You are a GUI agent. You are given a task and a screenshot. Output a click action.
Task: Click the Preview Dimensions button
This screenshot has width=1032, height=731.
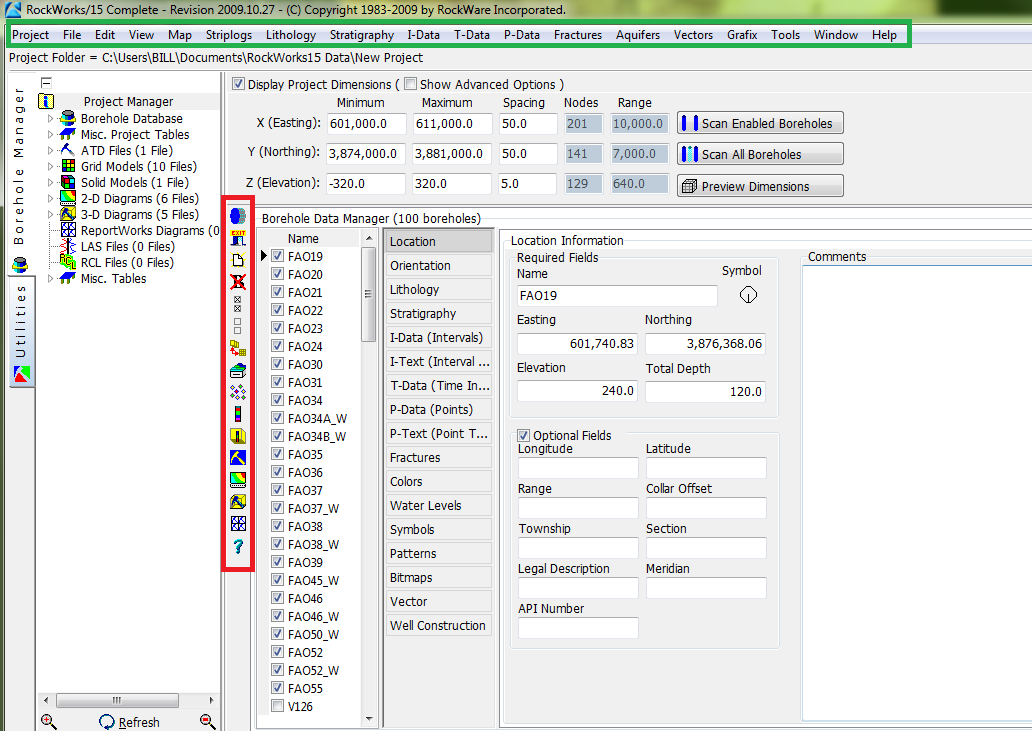point(760,186)
